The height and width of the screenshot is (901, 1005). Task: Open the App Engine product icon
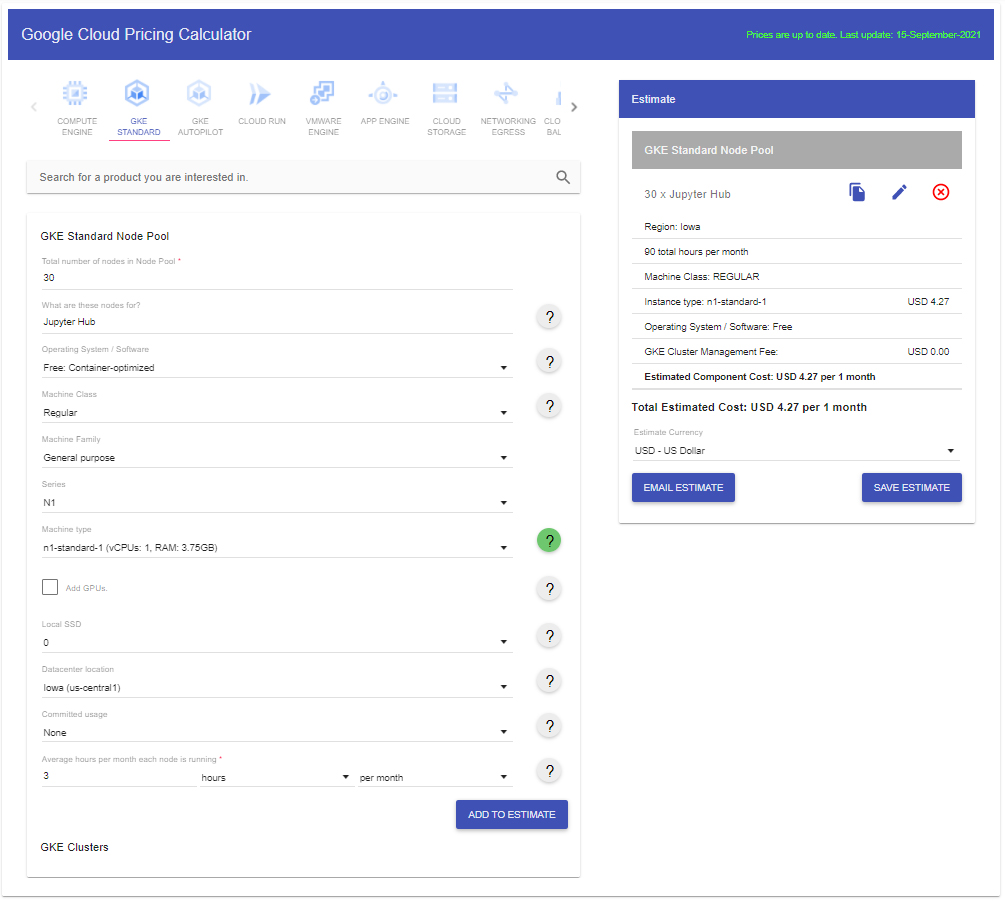click(x=384, y=94)
